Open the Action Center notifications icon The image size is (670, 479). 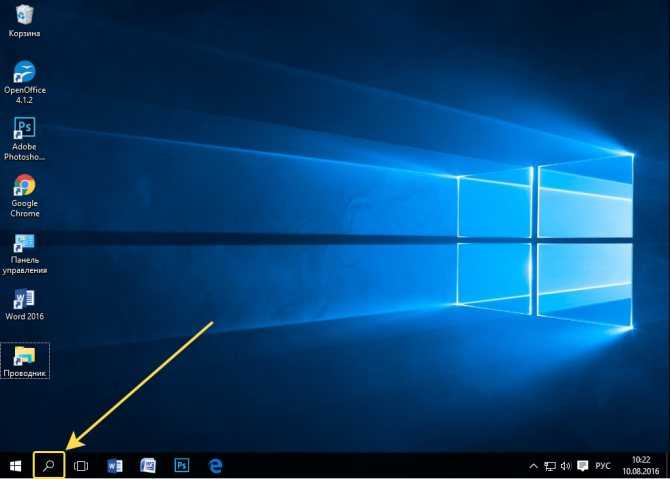[582, 466]
